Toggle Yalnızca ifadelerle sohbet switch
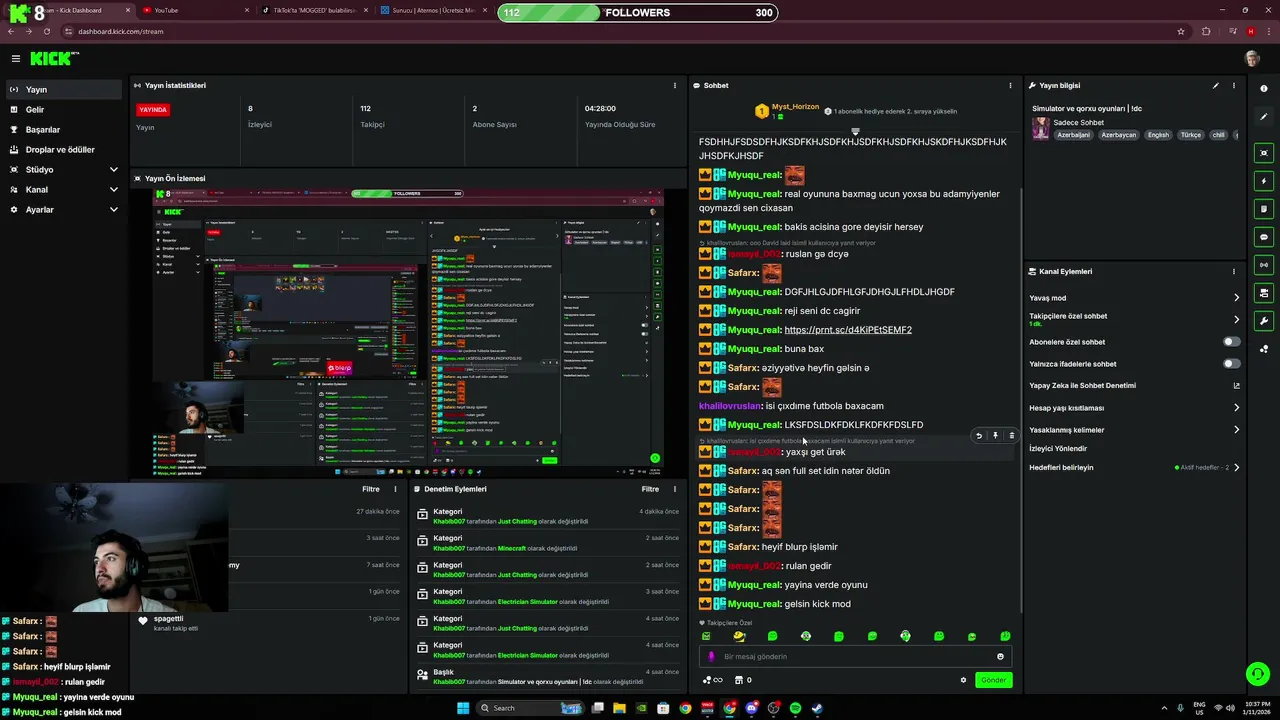The height and width of the screenshot is (720, 1280). (1231, 364)
